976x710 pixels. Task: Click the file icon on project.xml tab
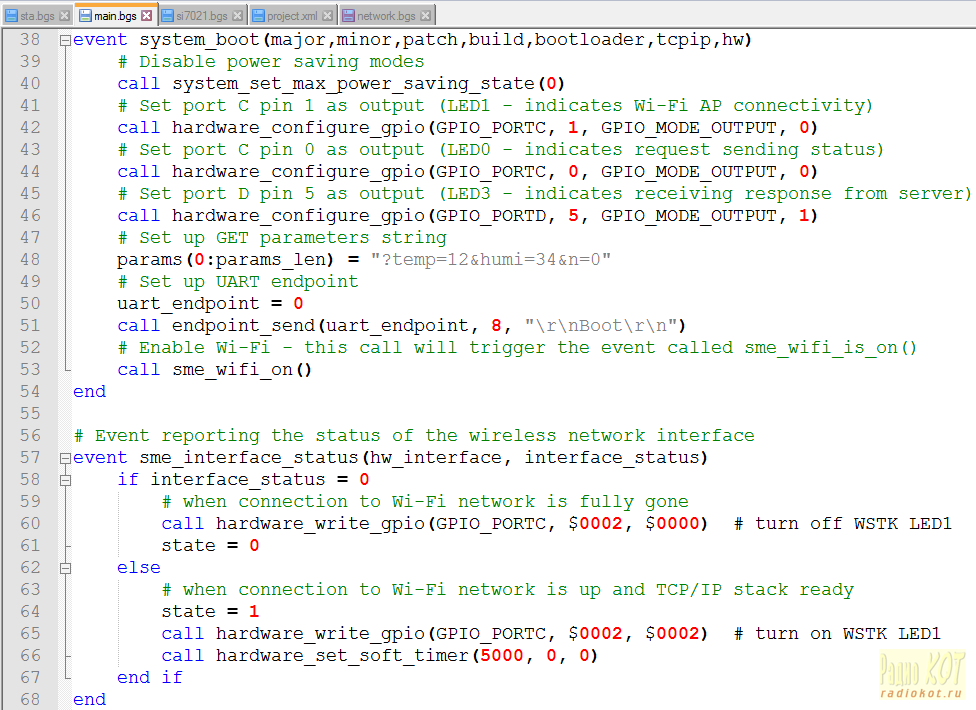pos(259,16)
